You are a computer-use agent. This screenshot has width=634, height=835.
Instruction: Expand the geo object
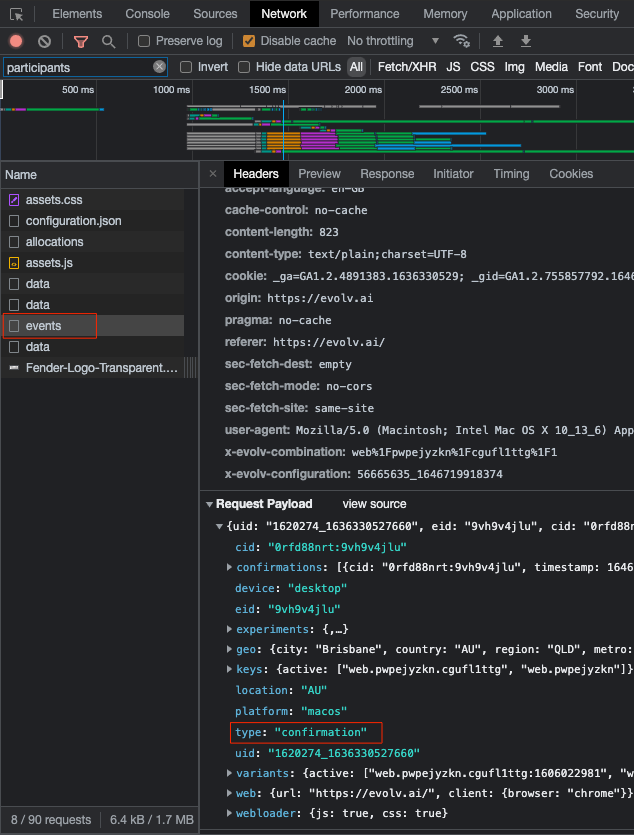229,650
